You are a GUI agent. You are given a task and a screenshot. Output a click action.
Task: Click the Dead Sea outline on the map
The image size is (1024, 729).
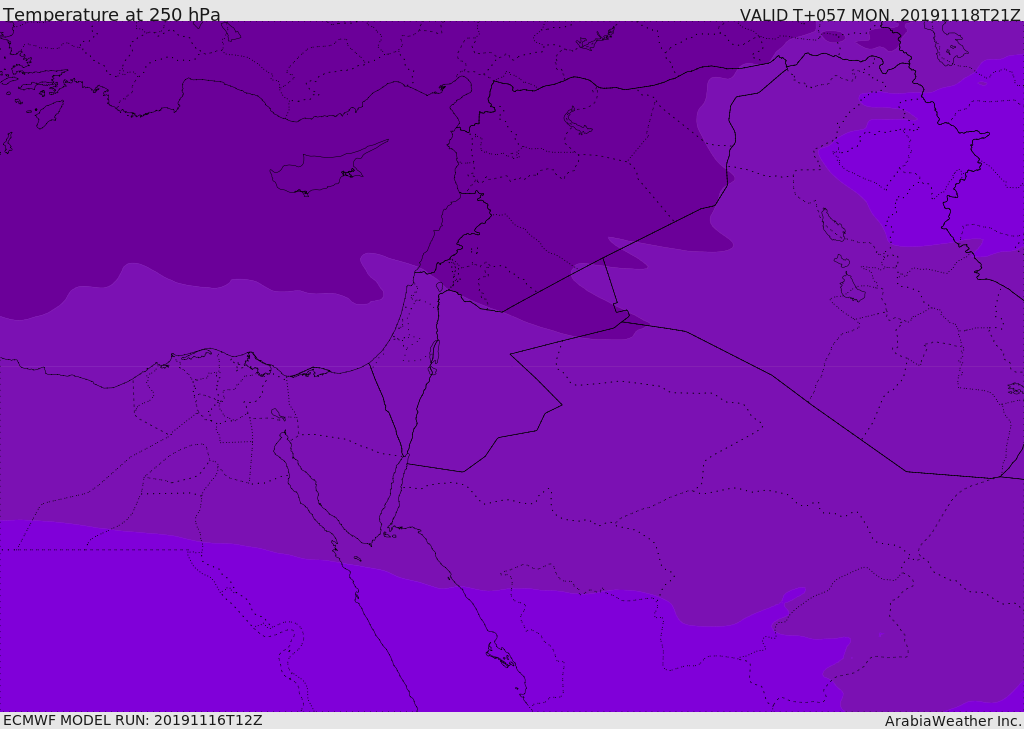(x=434, y=357)
